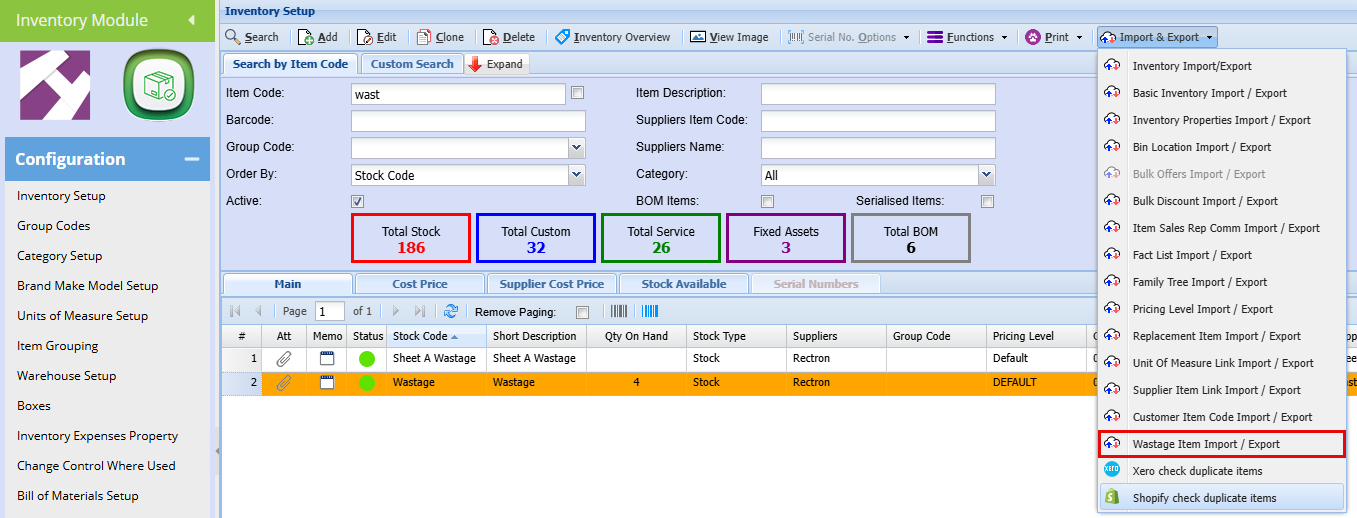The width and height of the screenshot is (1357, 518).
Task: Switch to the Cost Price tab
Action: tap(419, 284)
